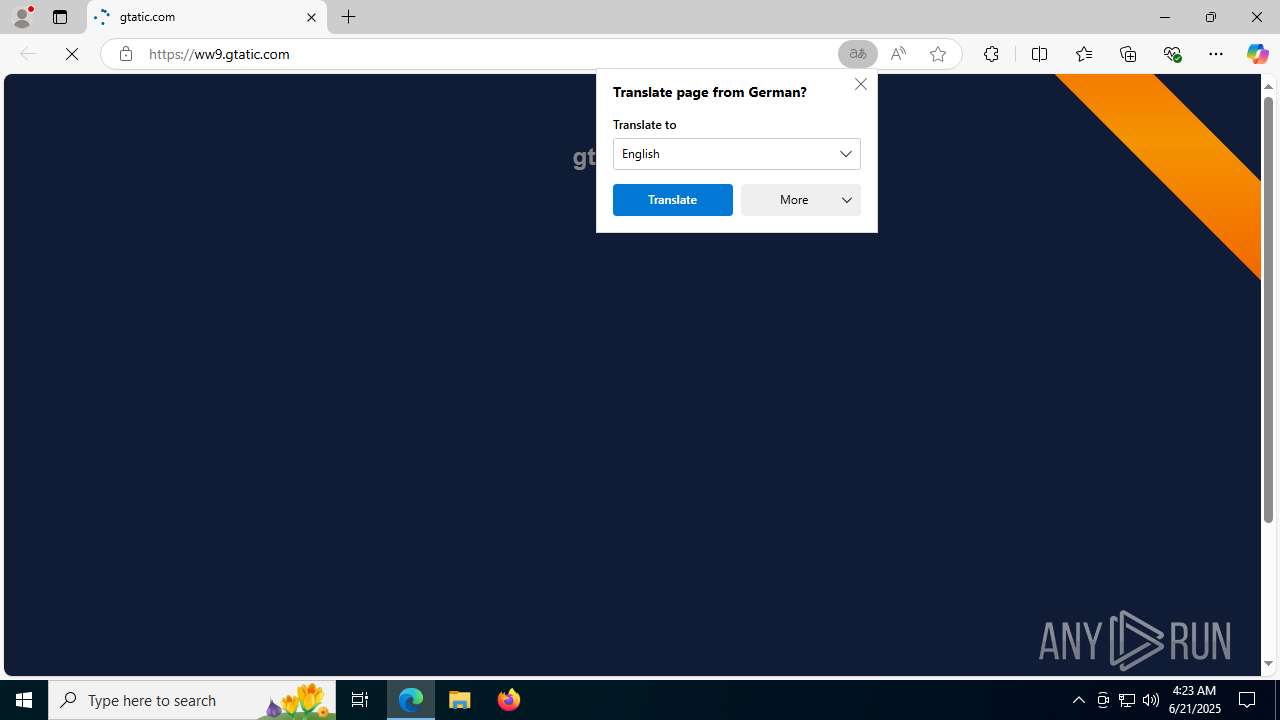Image resolution: width=1280 pixels, height=720 pixels.
Task: Restore down the Edge window
Action: [1211, 17]
